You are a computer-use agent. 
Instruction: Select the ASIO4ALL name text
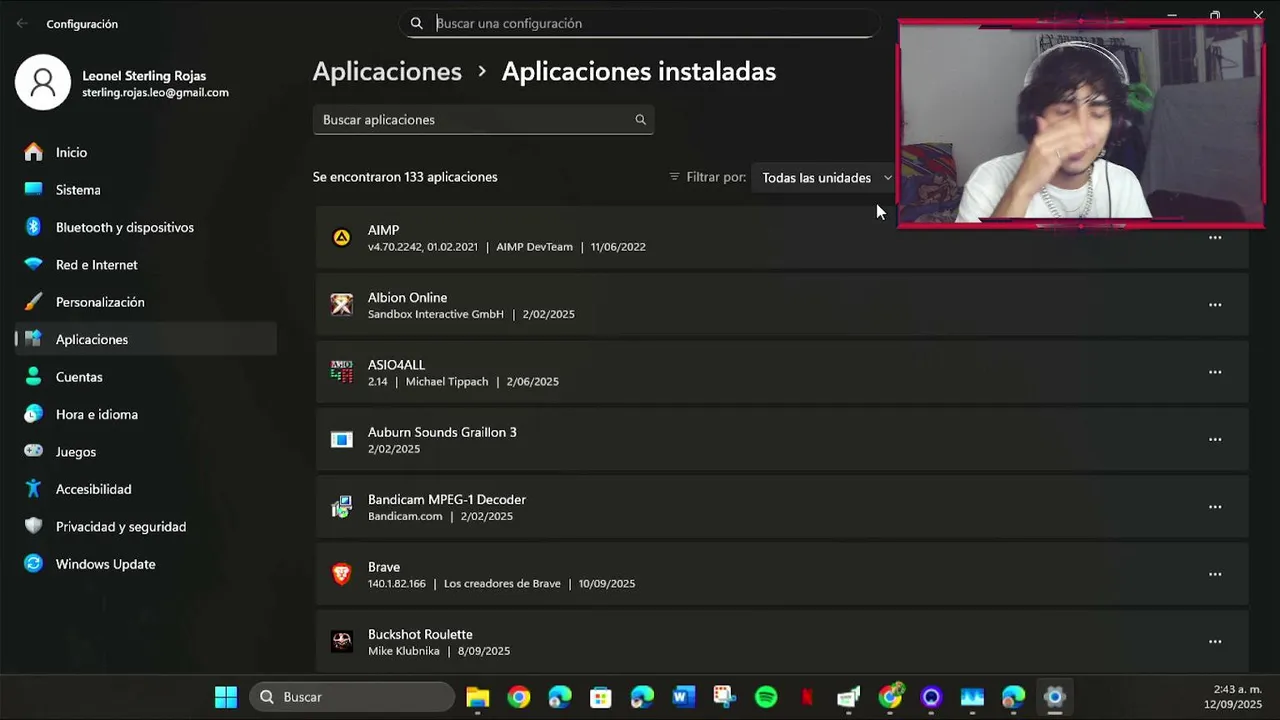point(396,365)
